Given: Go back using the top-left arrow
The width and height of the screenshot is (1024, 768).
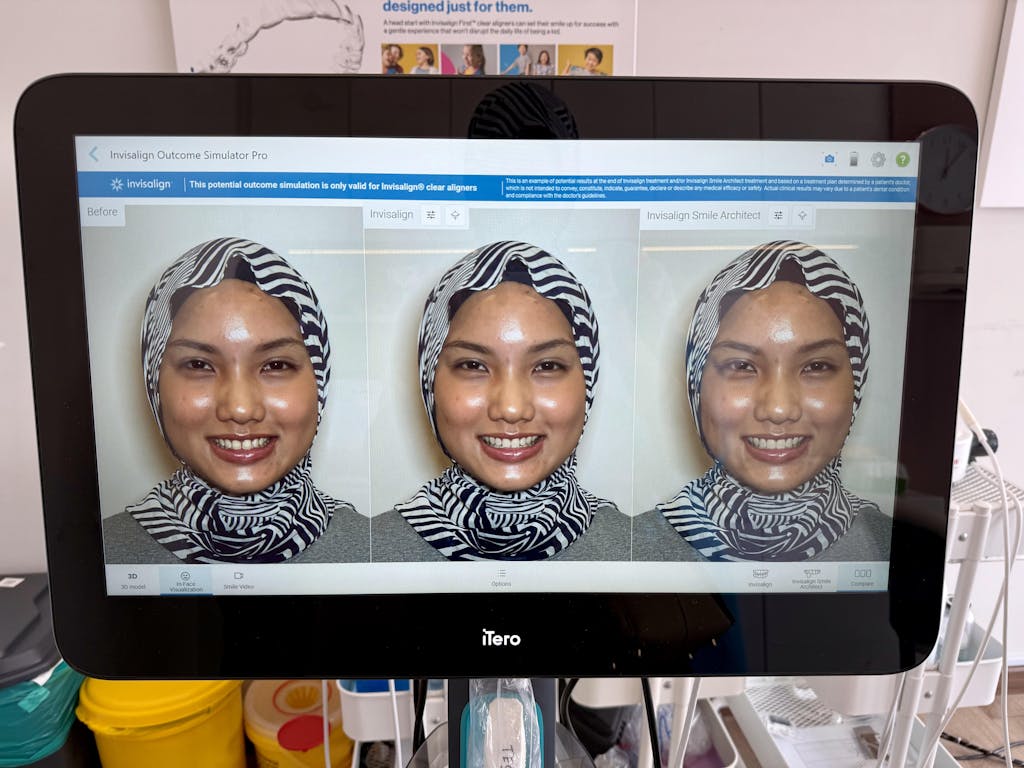Looking at the screenshot, I should pyautogui.click(x=94, y=154).
